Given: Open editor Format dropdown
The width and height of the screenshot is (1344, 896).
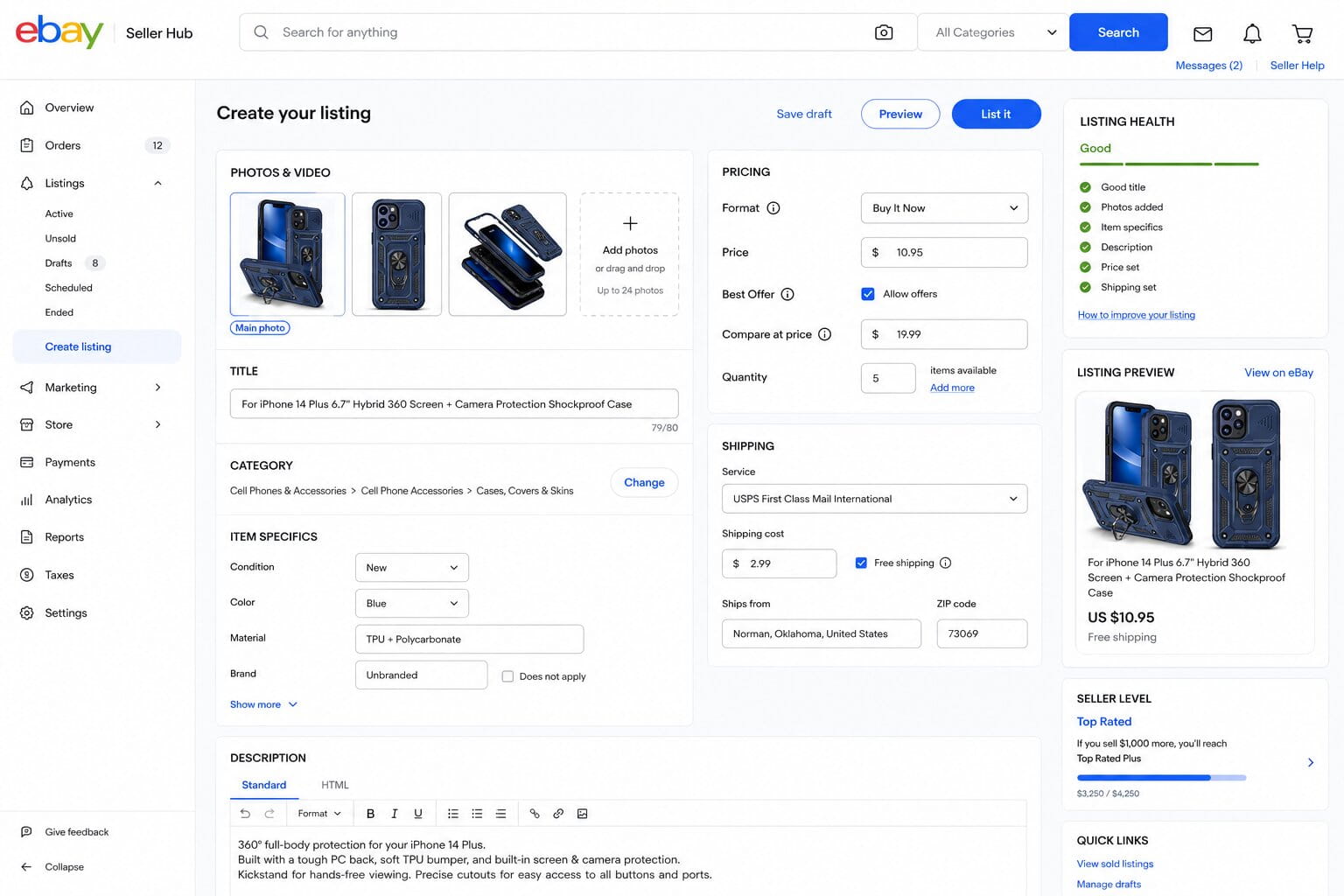Looking at the screenshot, I should point(319,814).
